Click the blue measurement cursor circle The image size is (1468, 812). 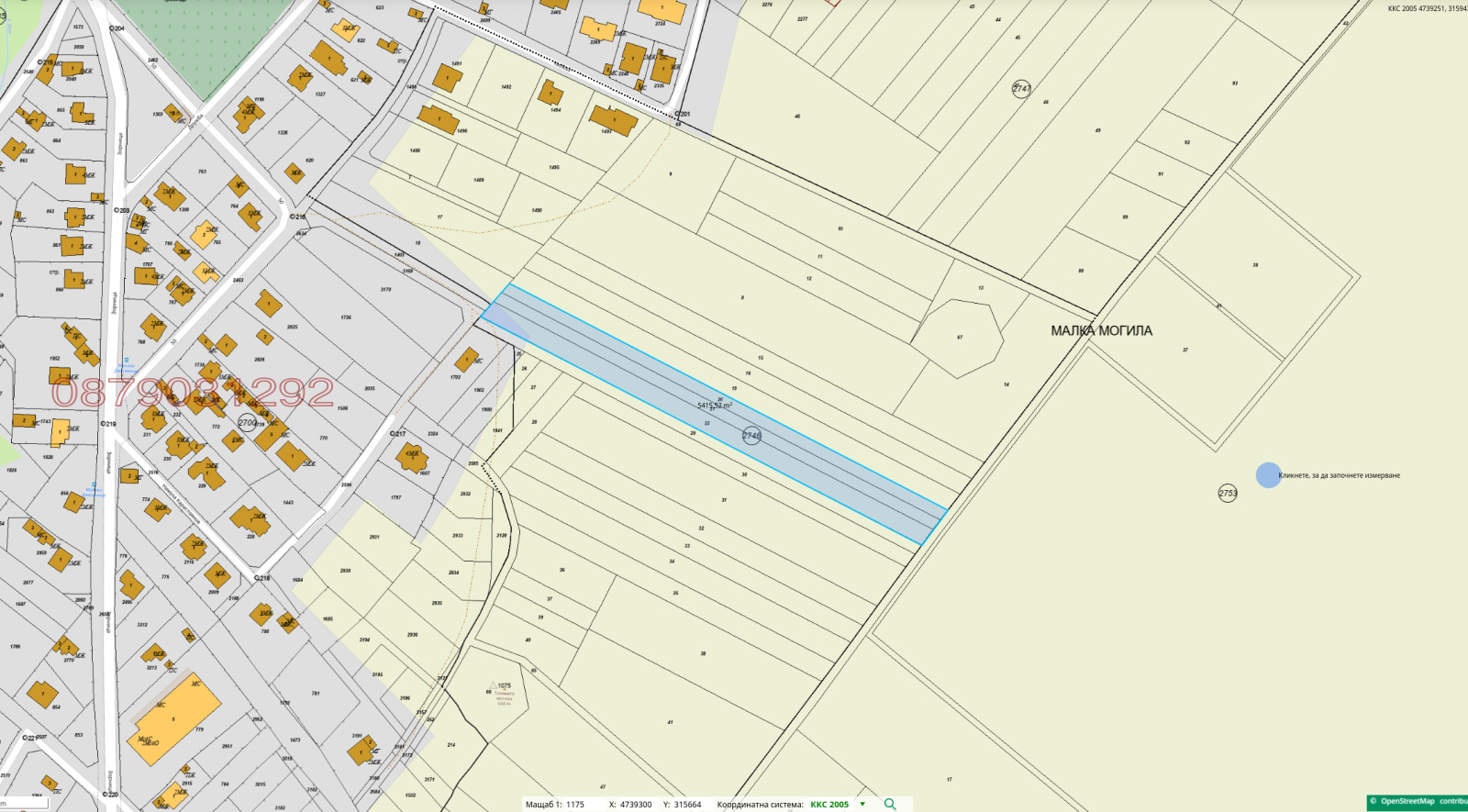(x=1268, y=475)
